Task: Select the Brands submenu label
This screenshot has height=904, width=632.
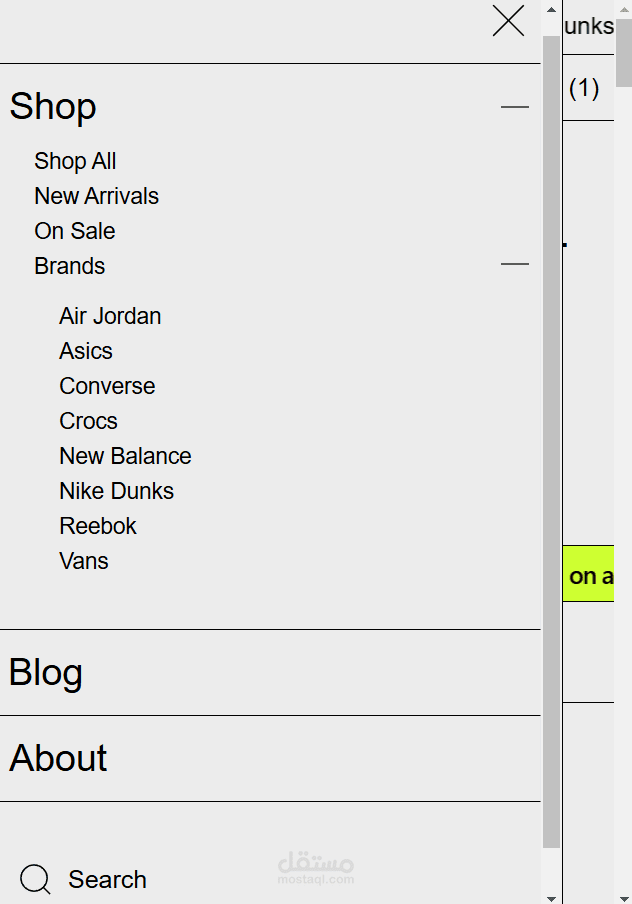Action: [69, 266]
